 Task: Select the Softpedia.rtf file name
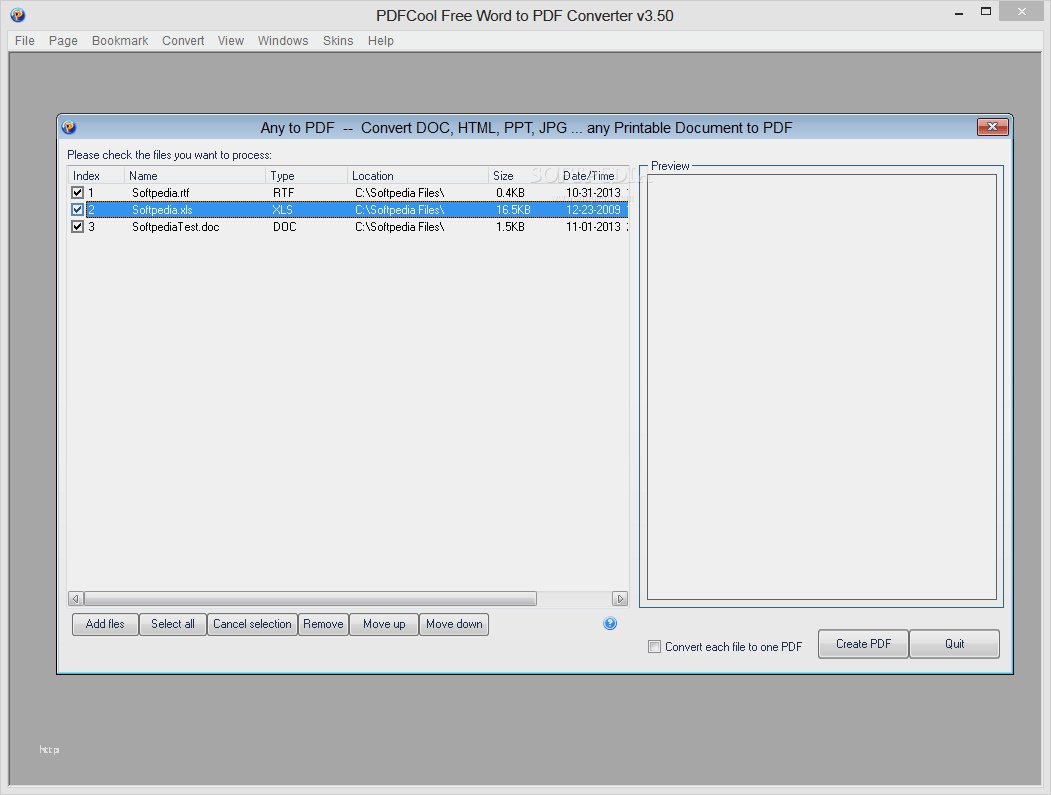tap(161, 193)
